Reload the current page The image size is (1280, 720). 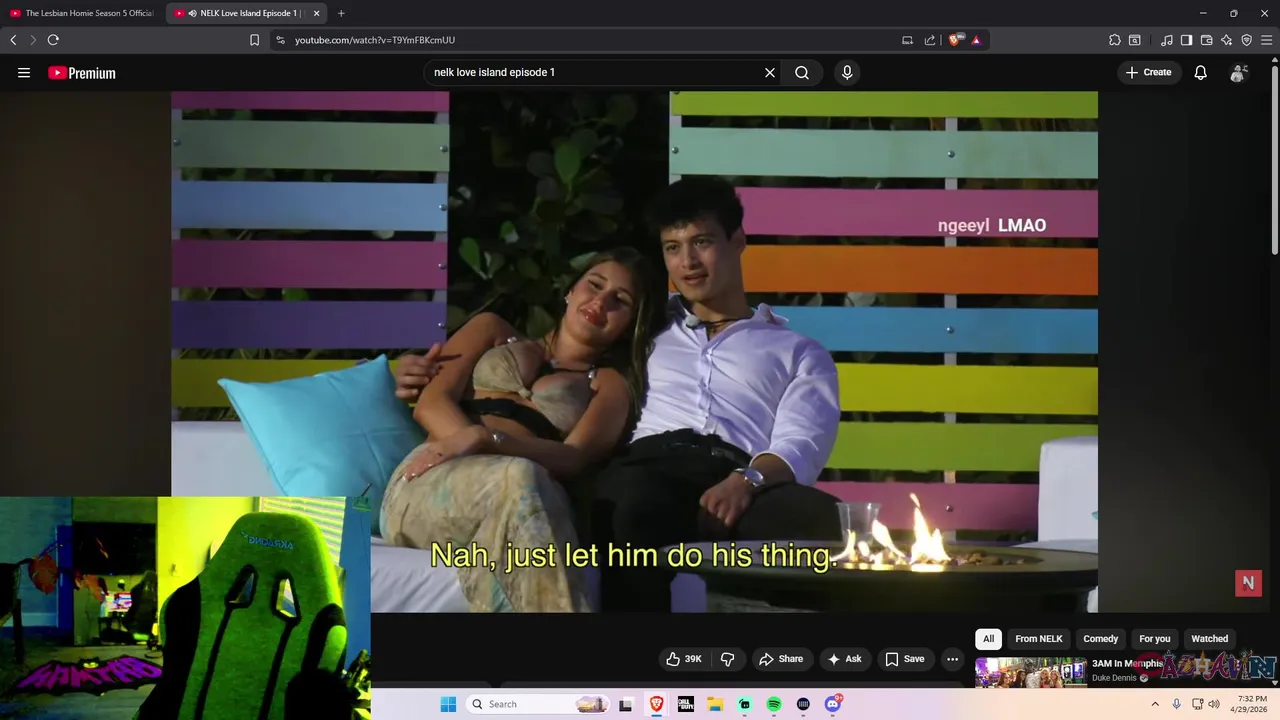[x=53, y=40]
